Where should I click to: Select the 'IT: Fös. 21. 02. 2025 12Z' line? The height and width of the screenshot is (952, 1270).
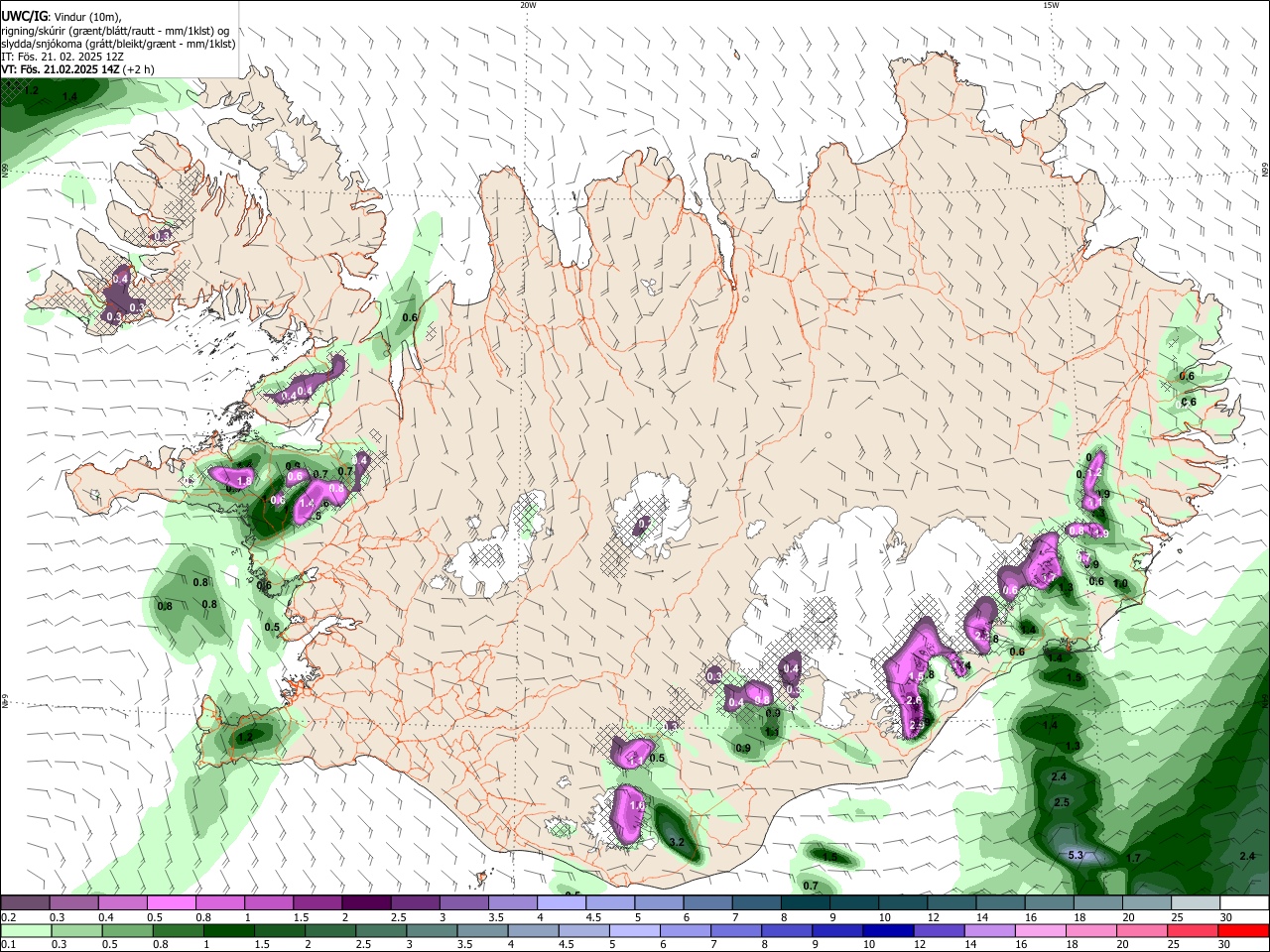tap(62, 57)
